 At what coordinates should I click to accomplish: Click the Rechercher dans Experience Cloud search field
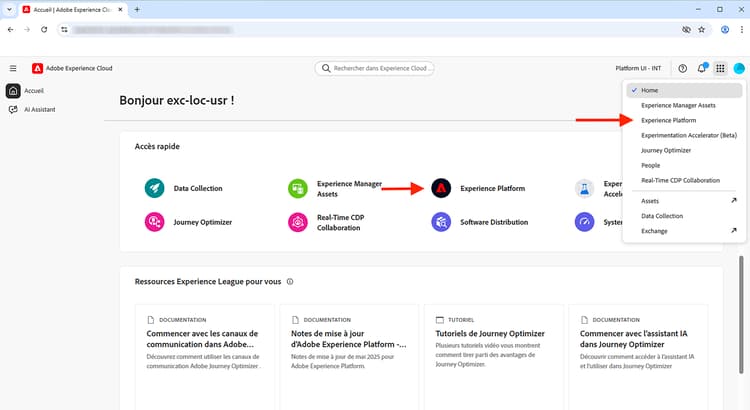pyautogui.click(x=375, y=68)
